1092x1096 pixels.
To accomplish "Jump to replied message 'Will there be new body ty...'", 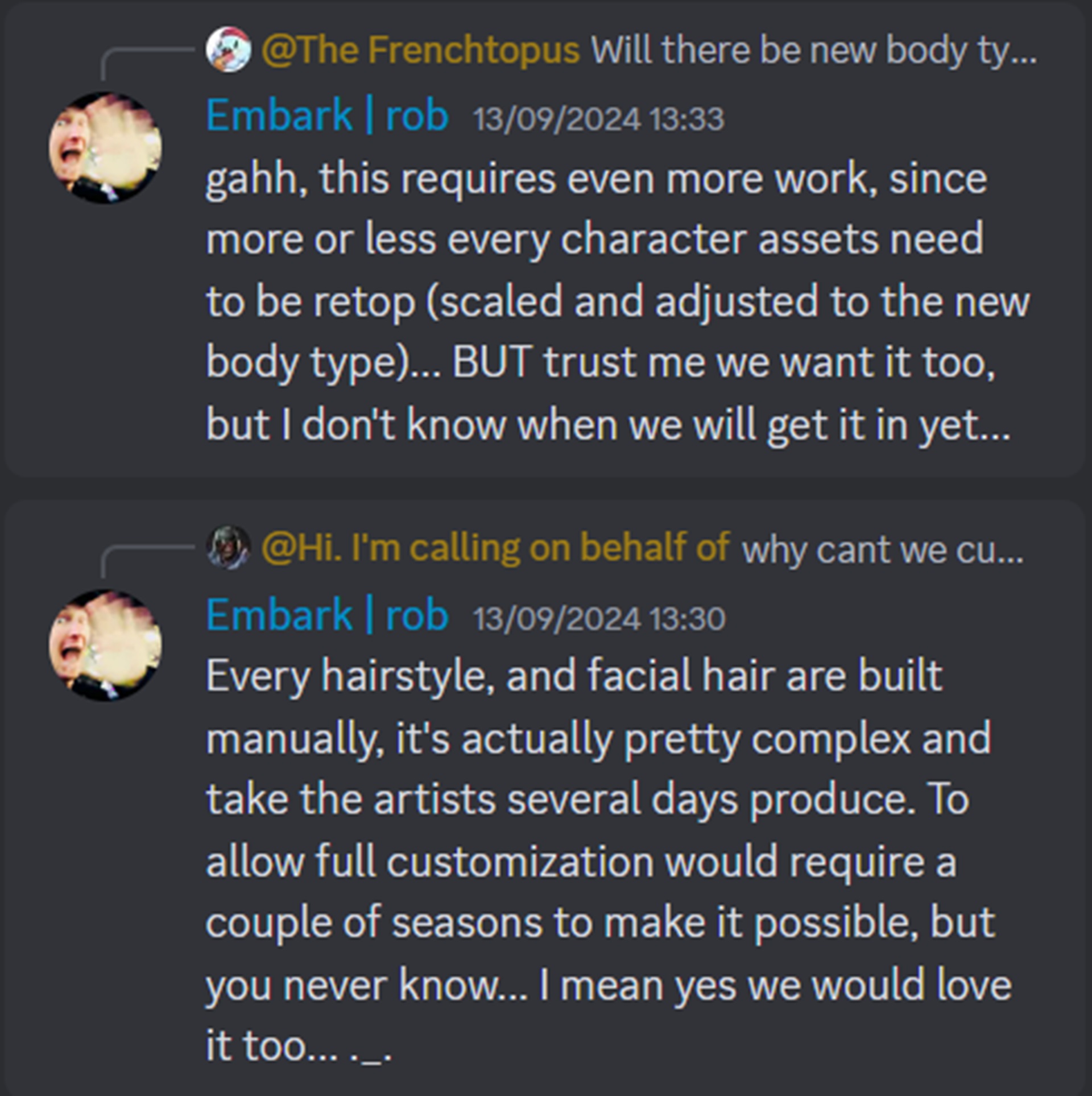I will point(814,51).
